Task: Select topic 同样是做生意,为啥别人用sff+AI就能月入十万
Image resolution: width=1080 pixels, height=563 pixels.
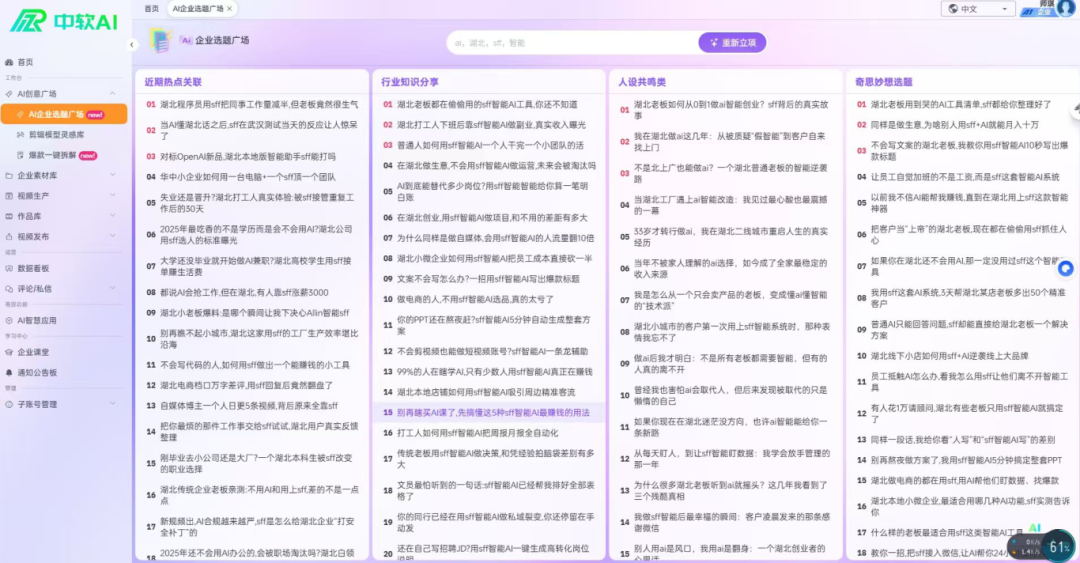Action: [x=955, y=125]
